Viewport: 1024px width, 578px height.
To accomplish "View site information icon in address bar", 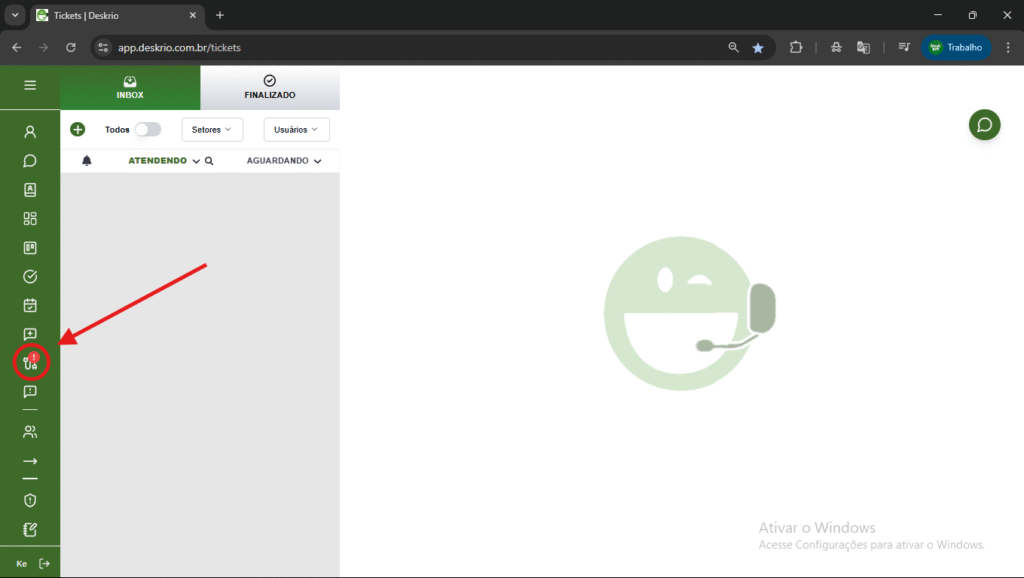I will (103, 47).
